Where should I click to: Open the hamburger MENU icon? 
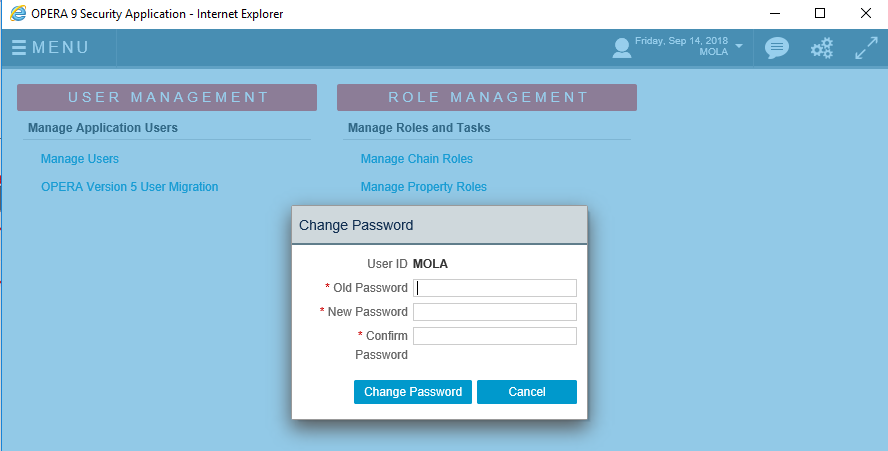click(x=19, y=48)
